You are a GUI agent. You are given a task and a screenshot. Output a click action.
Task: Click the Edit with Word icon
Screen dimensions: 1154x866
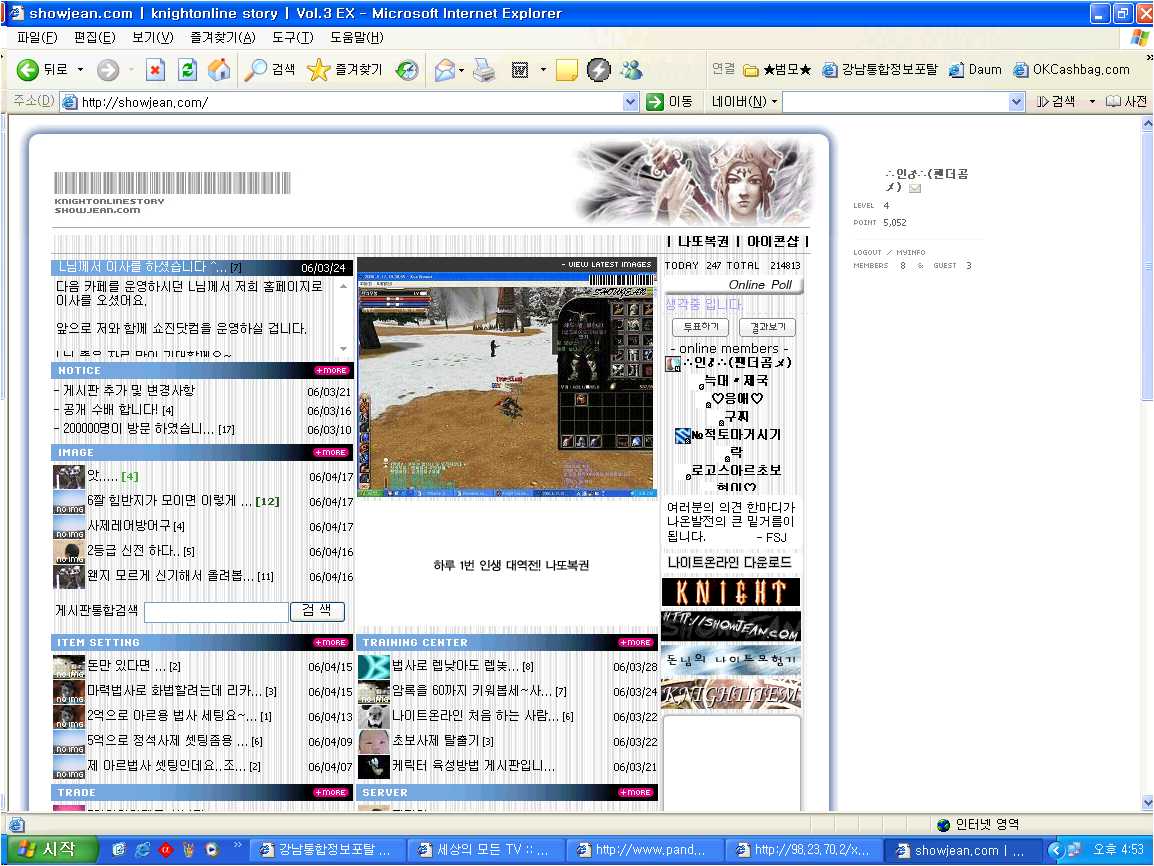[x=520, y=70]
